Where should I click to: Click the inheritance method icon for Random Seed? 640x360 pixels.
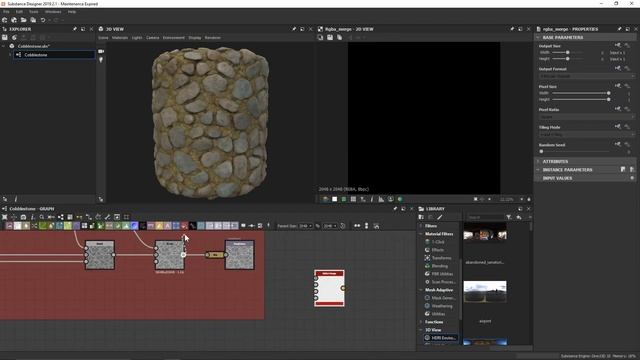click(x=618, y=144)
